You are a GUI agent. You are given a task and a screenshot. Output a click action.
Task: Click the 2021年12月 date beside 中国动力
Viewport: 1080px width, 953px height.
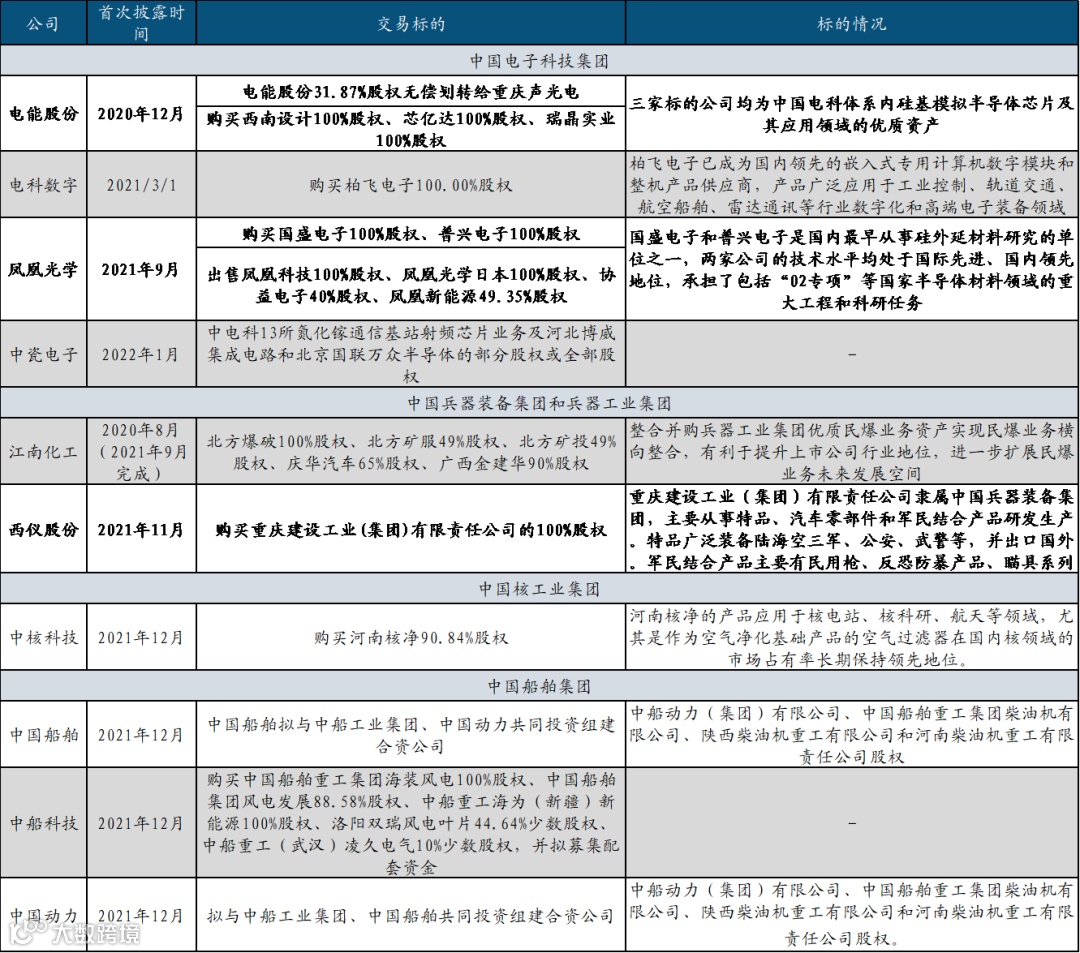[x=141, y=914]
